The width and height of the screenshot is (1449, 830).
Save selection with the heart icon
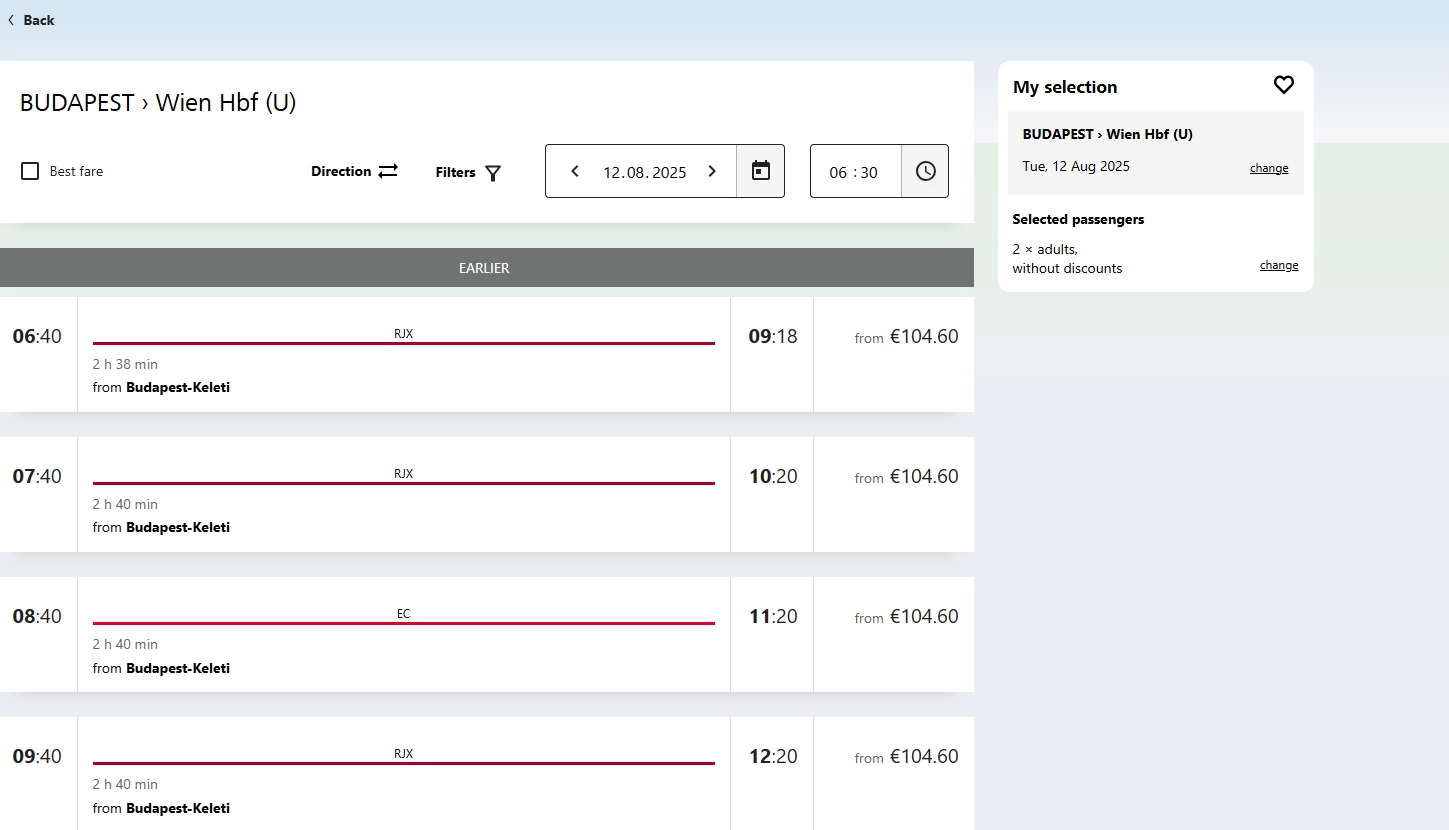(x=1284, y=86)
